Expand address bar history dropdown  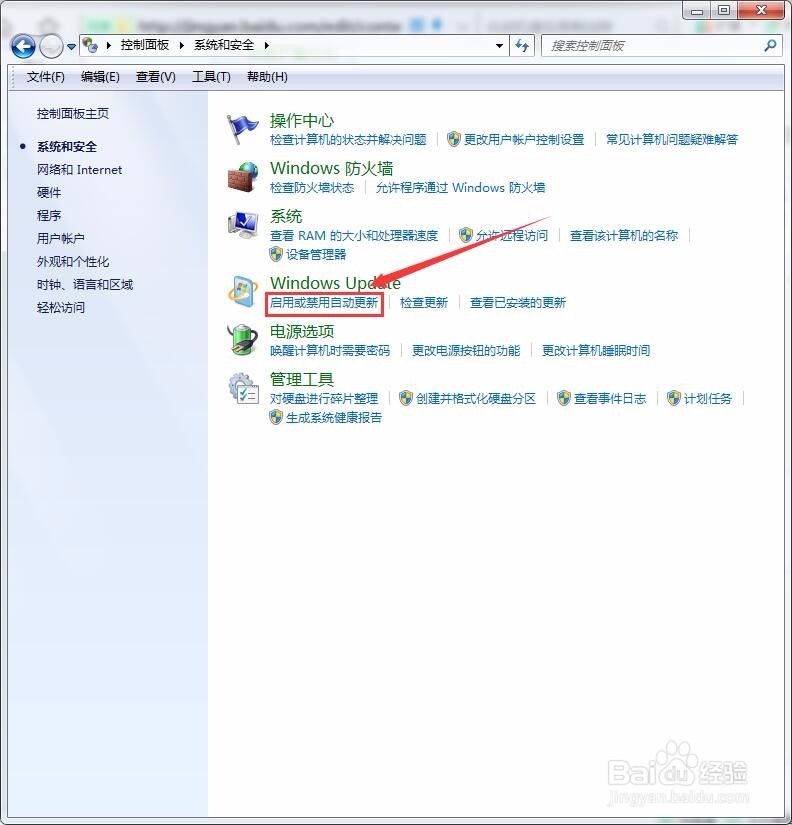coord(499,46)
